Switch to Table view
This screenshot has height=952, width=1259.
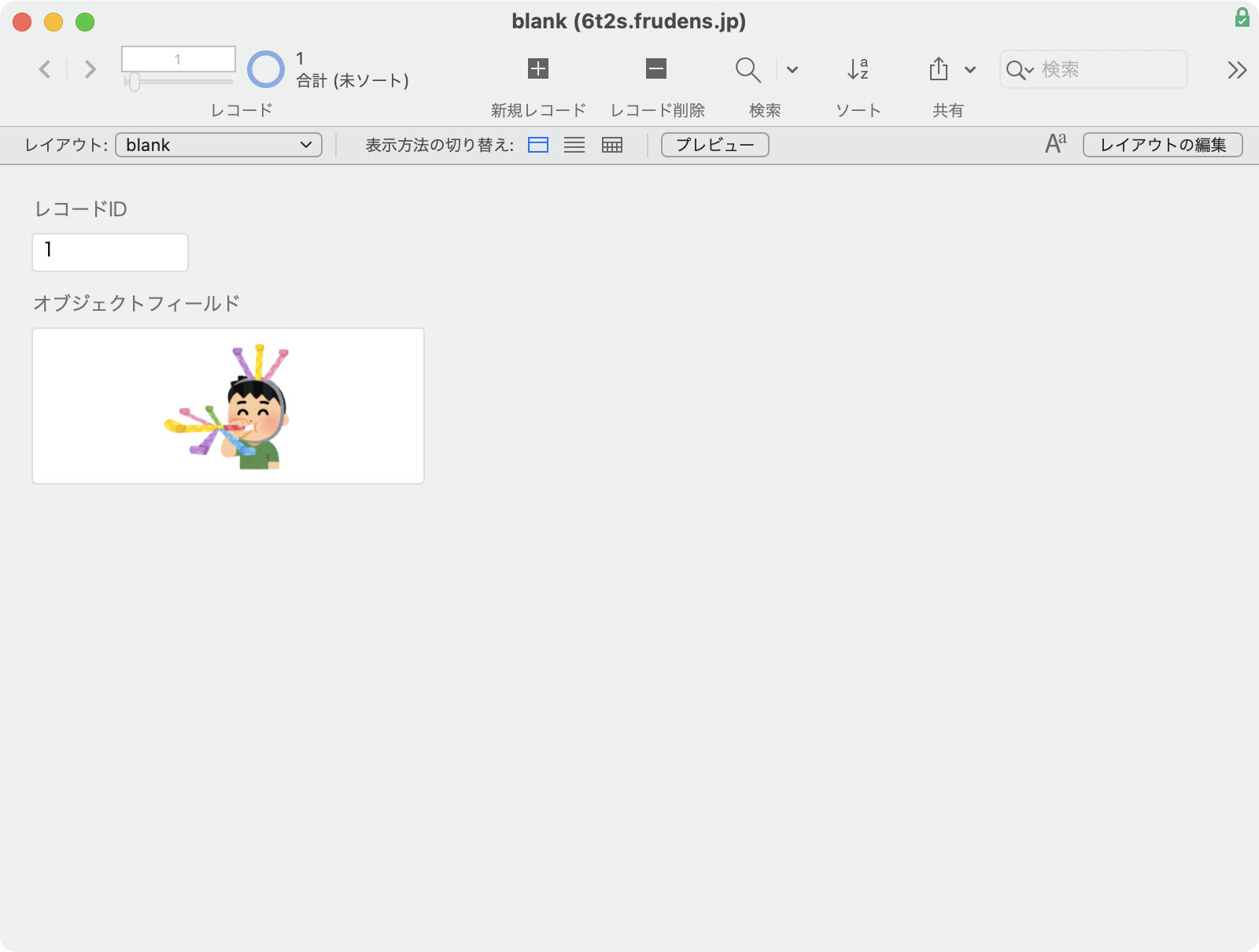coord(612,145)
